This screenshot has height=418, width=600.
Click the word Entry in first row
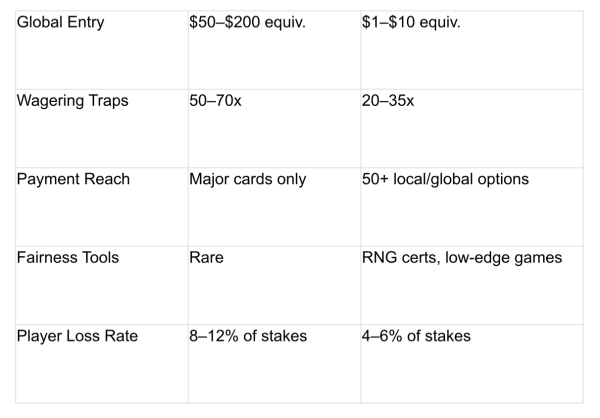pos(85,22)
